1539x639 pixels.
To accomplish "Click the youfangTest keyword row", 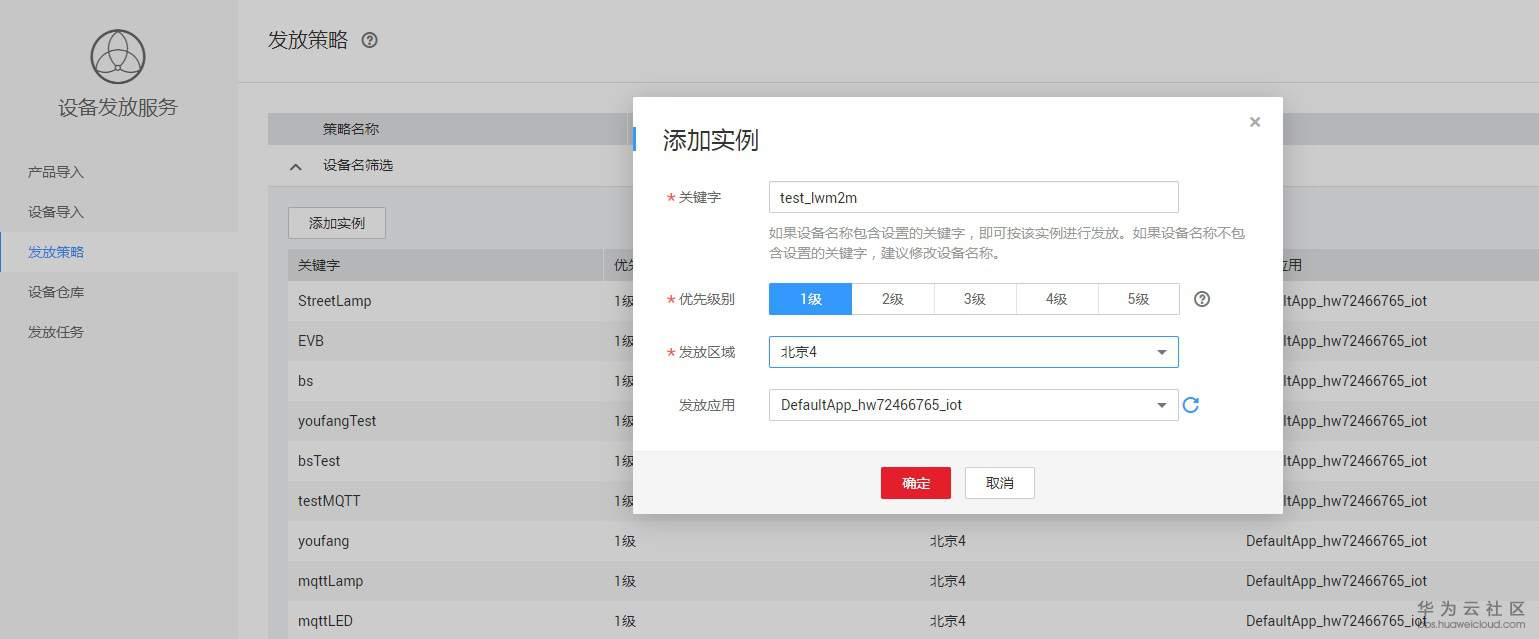I will click(337, 421).
